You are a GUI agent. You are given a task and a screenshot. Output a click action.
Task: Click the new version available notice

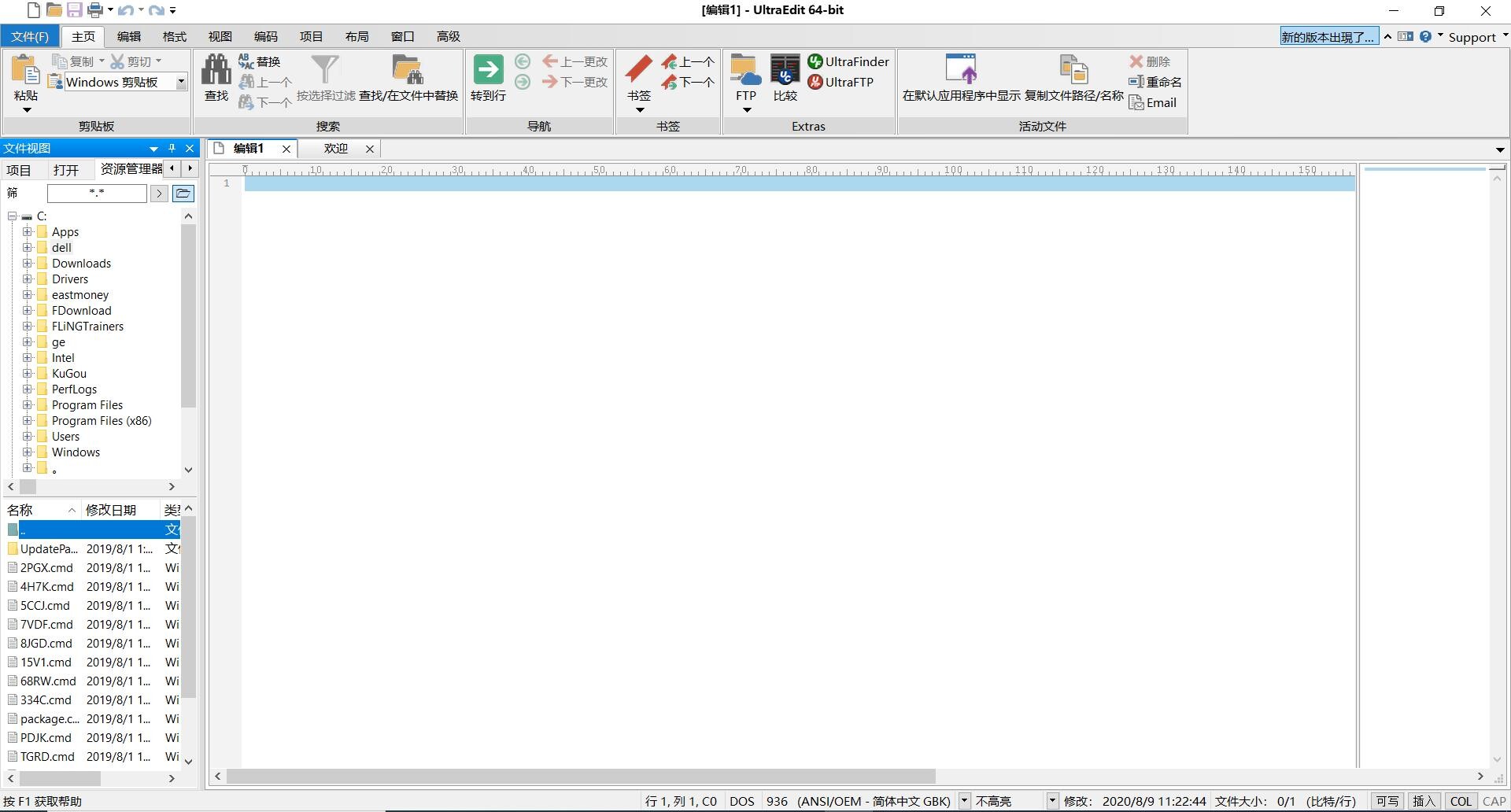(x=1328, y=37)
